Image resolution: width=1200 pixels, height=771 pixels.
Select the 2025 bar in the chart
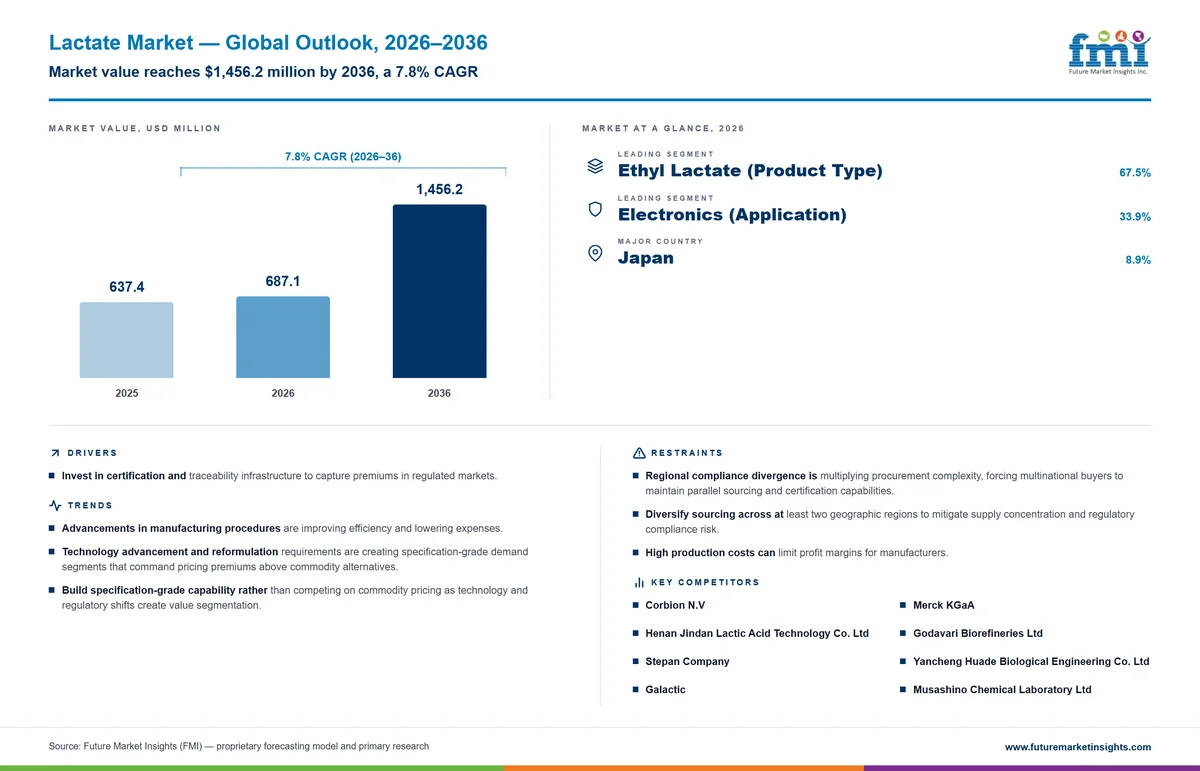tap(126, 340)
